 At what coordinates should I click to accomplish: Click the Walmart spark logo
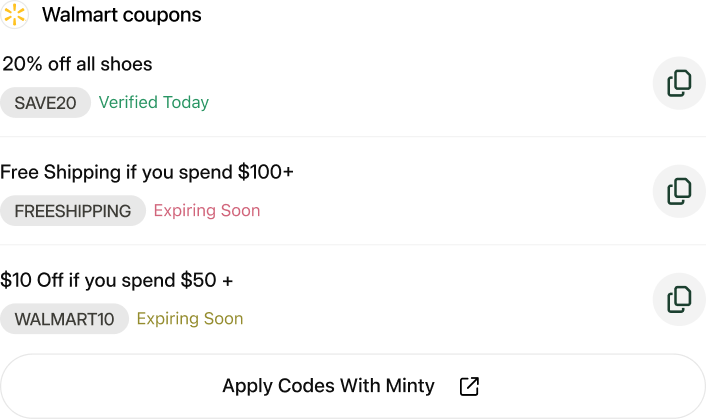click(x=15, y=15)
